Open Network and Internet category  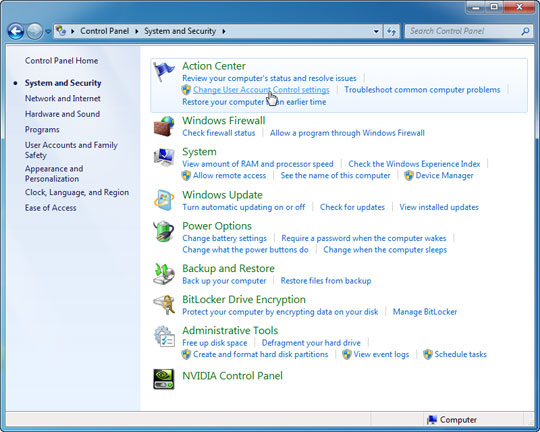click(63, 99)
